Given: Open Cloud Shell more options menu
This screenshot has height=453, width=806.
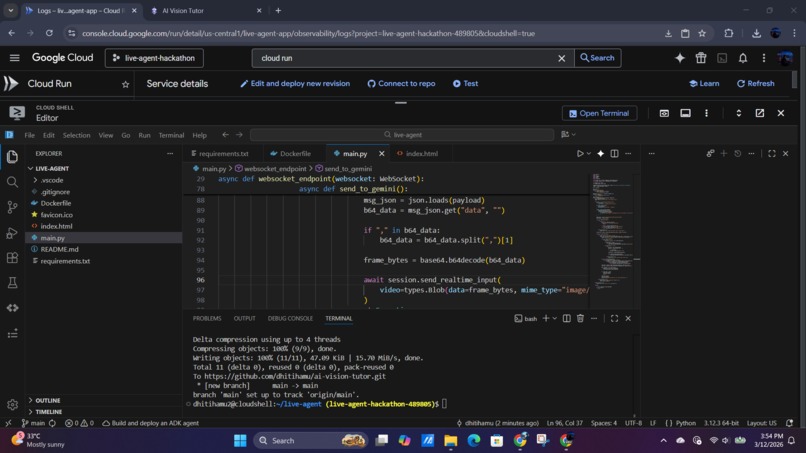Looking at the screenshot, I should pos(706,113).
